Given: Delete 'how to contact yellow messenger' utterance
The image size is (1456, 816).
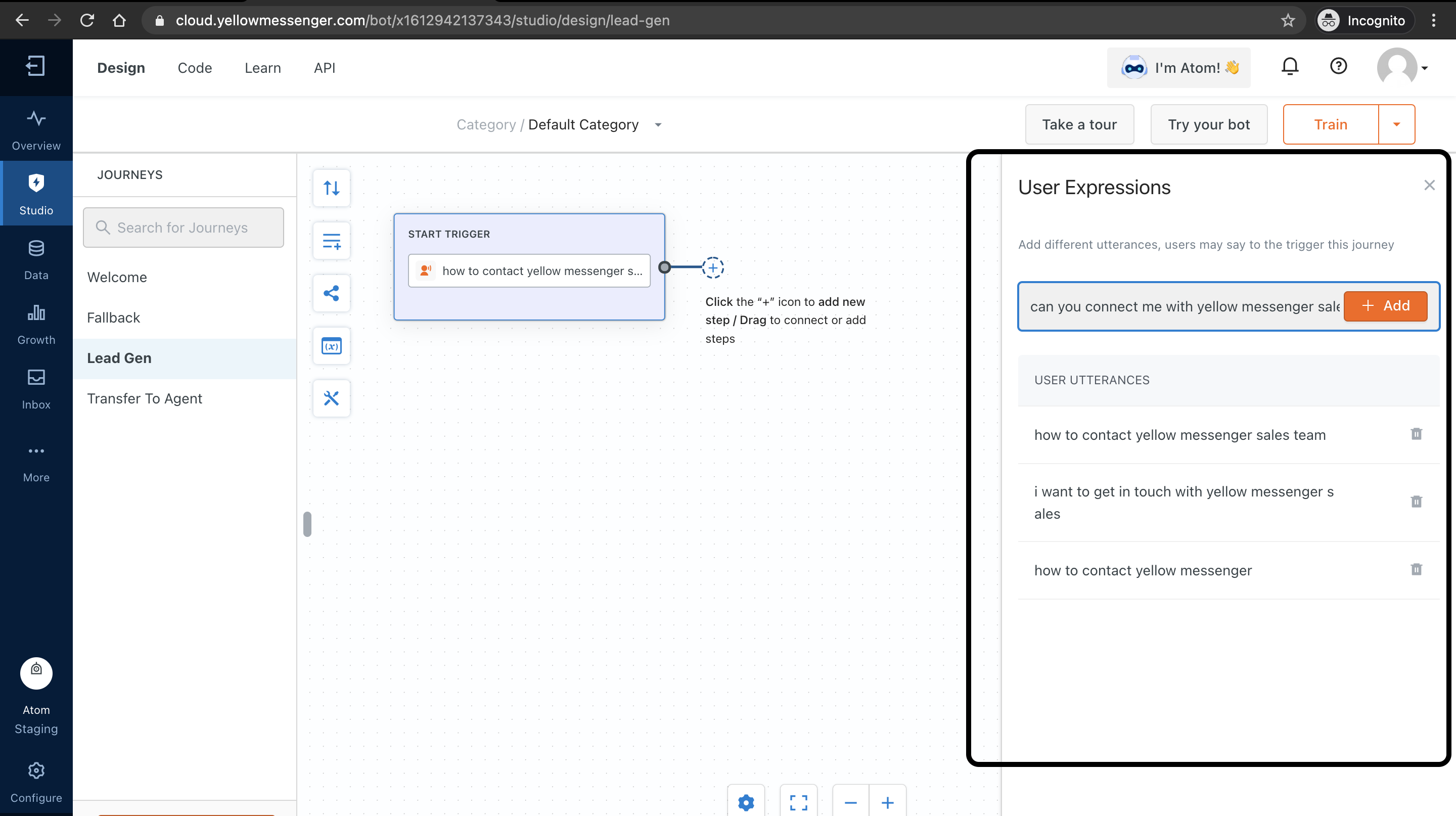Looking at the screenshot, I should point(1416,570).
